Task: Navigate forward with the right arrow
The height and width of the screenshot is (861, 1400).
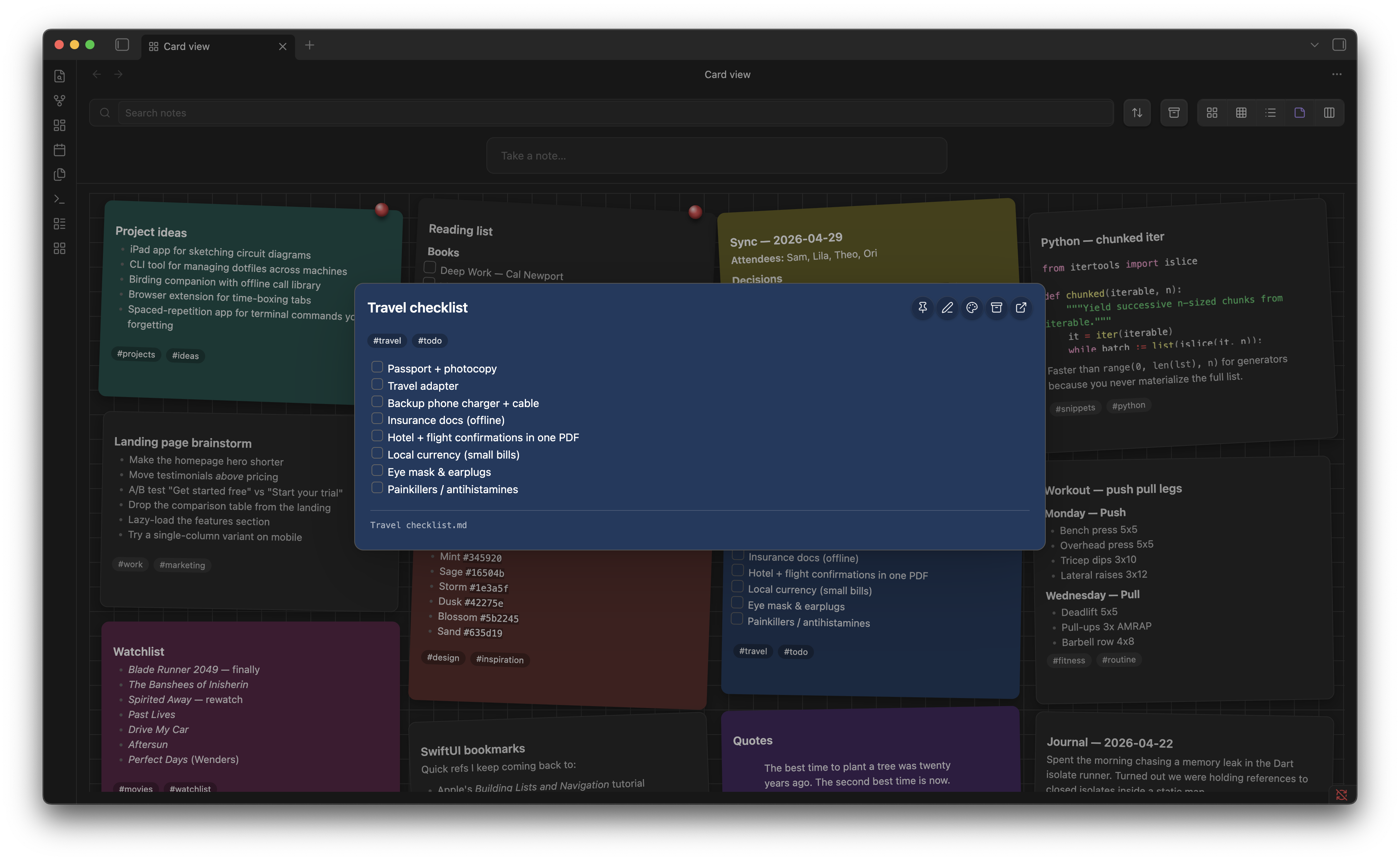Action: [118, 74]
